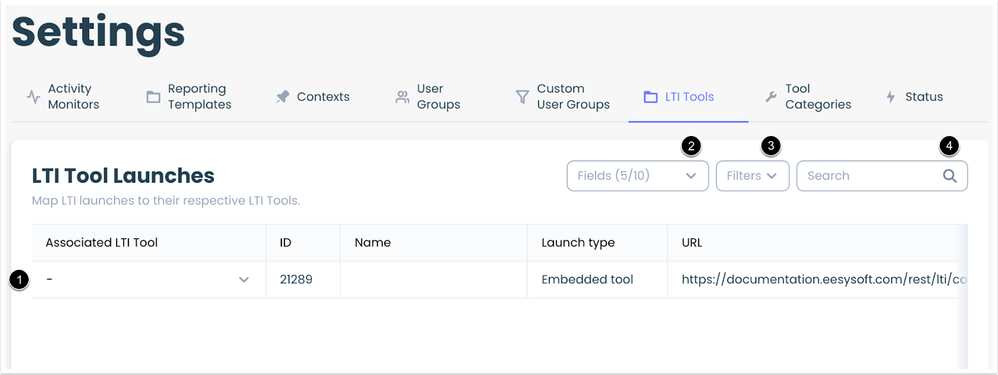Click the ID column header
998x375 pixels.
[303, 243]
